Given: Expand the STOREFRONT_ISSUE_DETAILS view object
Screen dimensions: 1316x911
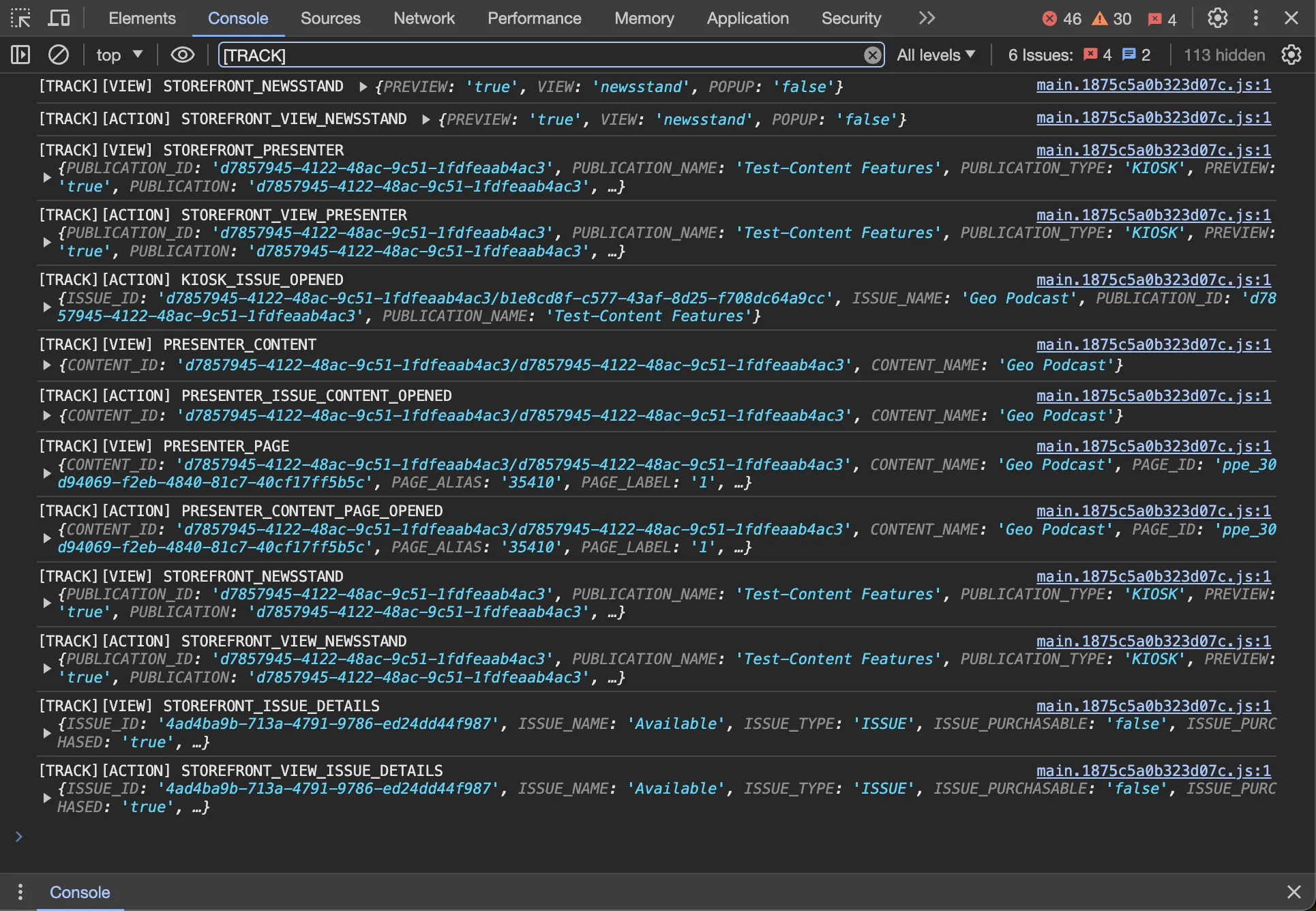Looking at the screenshot, I should pos(47,733).
